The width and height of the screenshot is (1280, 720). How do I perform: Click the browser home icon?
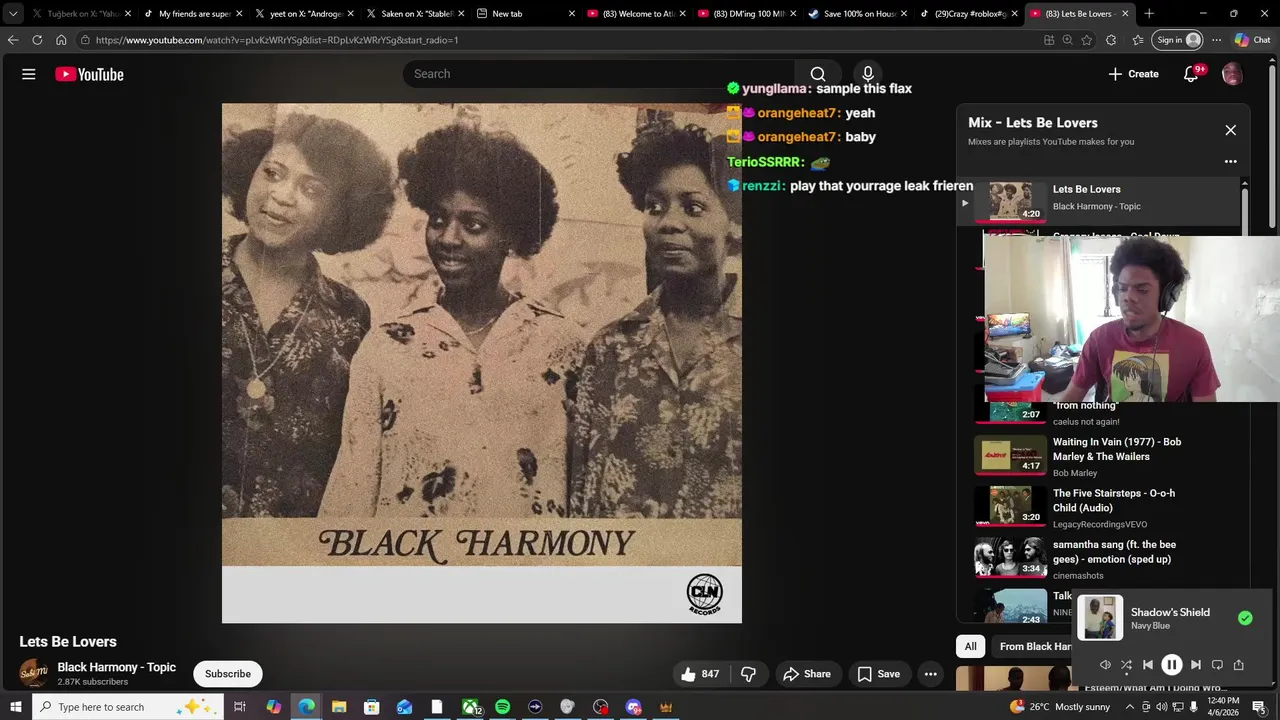coord(61,40)
